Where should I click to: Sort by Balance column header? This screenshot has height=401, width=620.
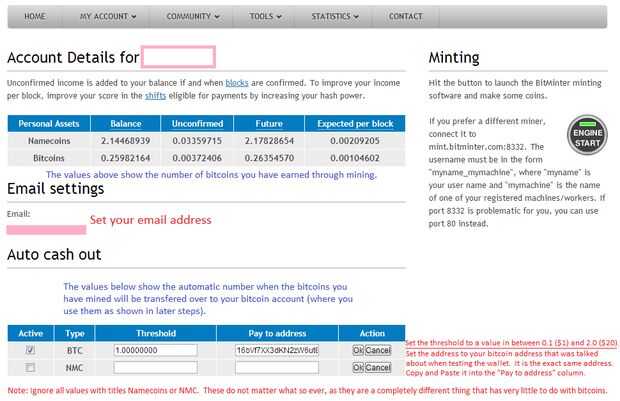126,124
